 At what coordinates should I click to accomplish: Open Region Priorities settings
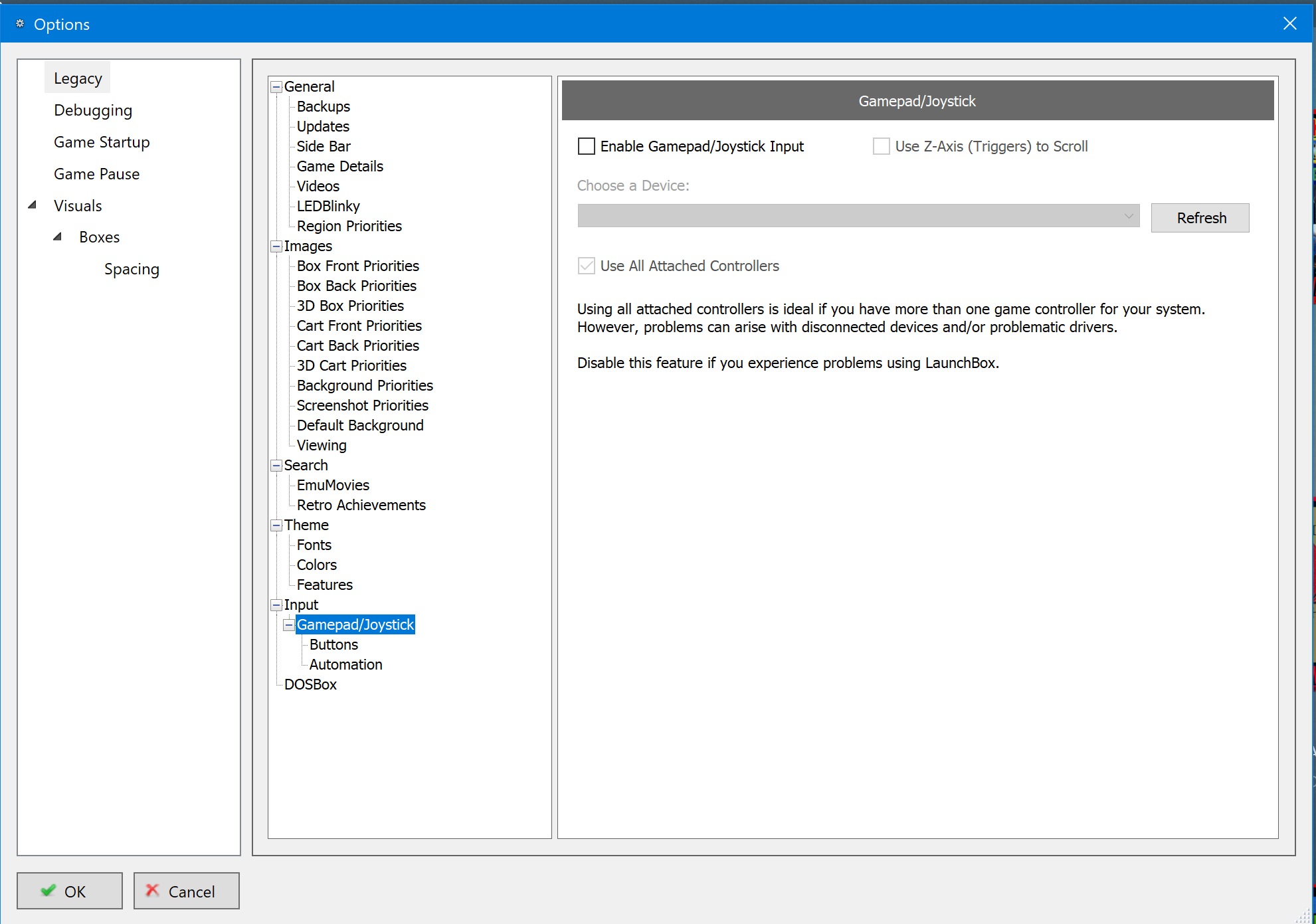coord(349,226)
